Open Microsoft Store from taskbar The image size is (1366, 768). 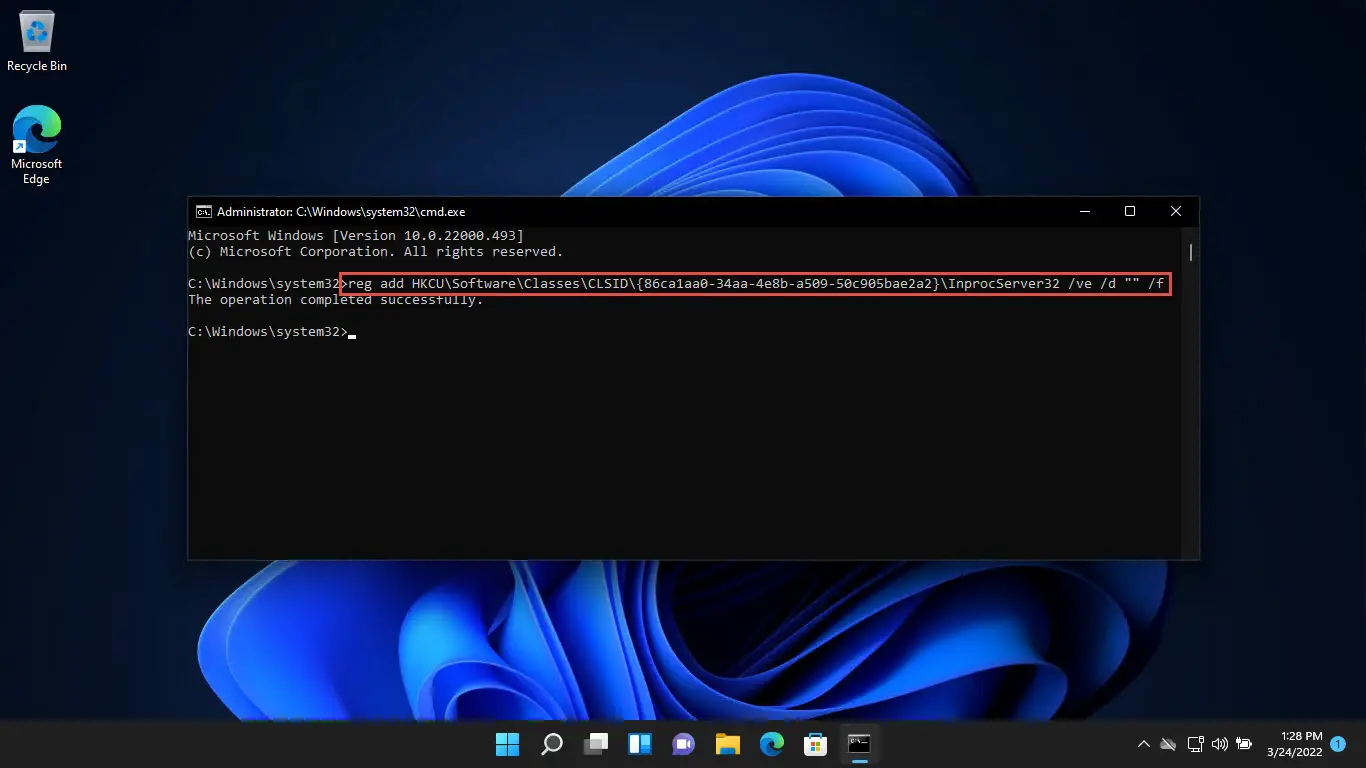click(x=815, y=744)
